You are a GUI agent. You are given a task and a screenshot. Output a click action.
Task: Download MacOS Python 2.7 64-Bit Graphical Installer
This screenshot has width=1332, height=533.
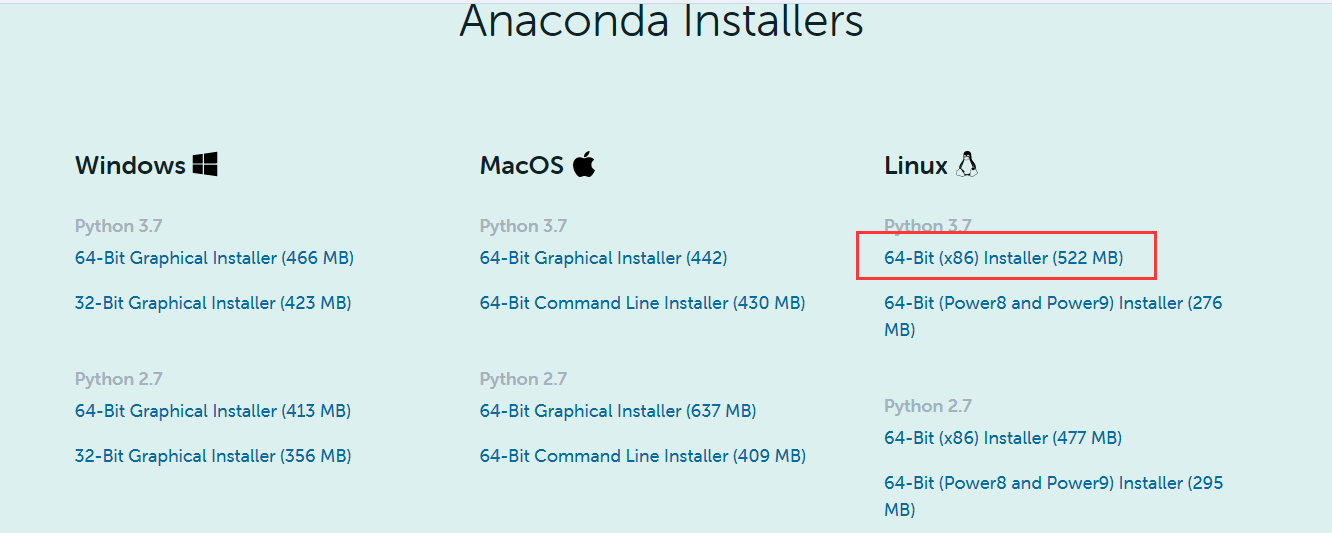618,411
